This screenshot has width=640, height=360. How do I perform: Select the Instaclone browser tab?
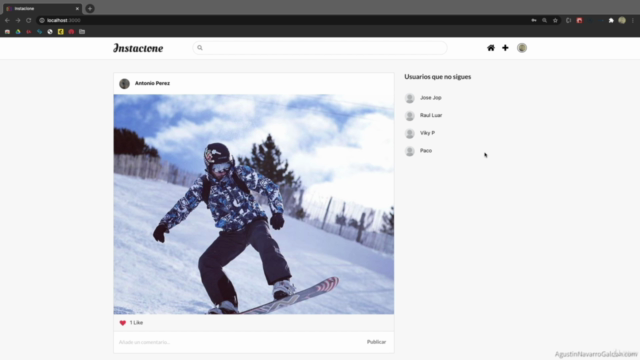(x=41, y=9)
